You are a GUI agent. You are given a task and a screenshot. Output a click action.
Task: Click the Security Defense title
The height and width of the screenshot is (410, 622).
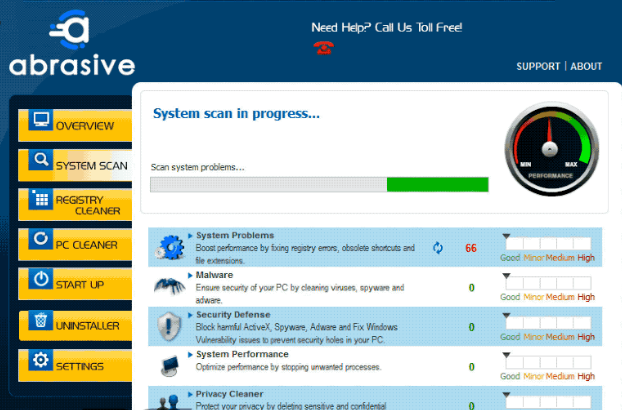[233, 315]
